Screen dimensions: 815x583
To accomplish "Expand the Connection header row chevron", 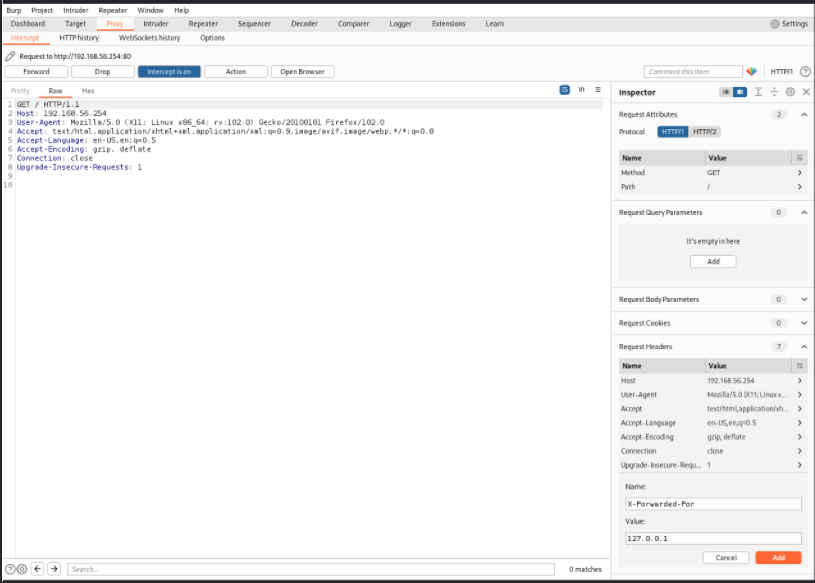I will 799,451.
